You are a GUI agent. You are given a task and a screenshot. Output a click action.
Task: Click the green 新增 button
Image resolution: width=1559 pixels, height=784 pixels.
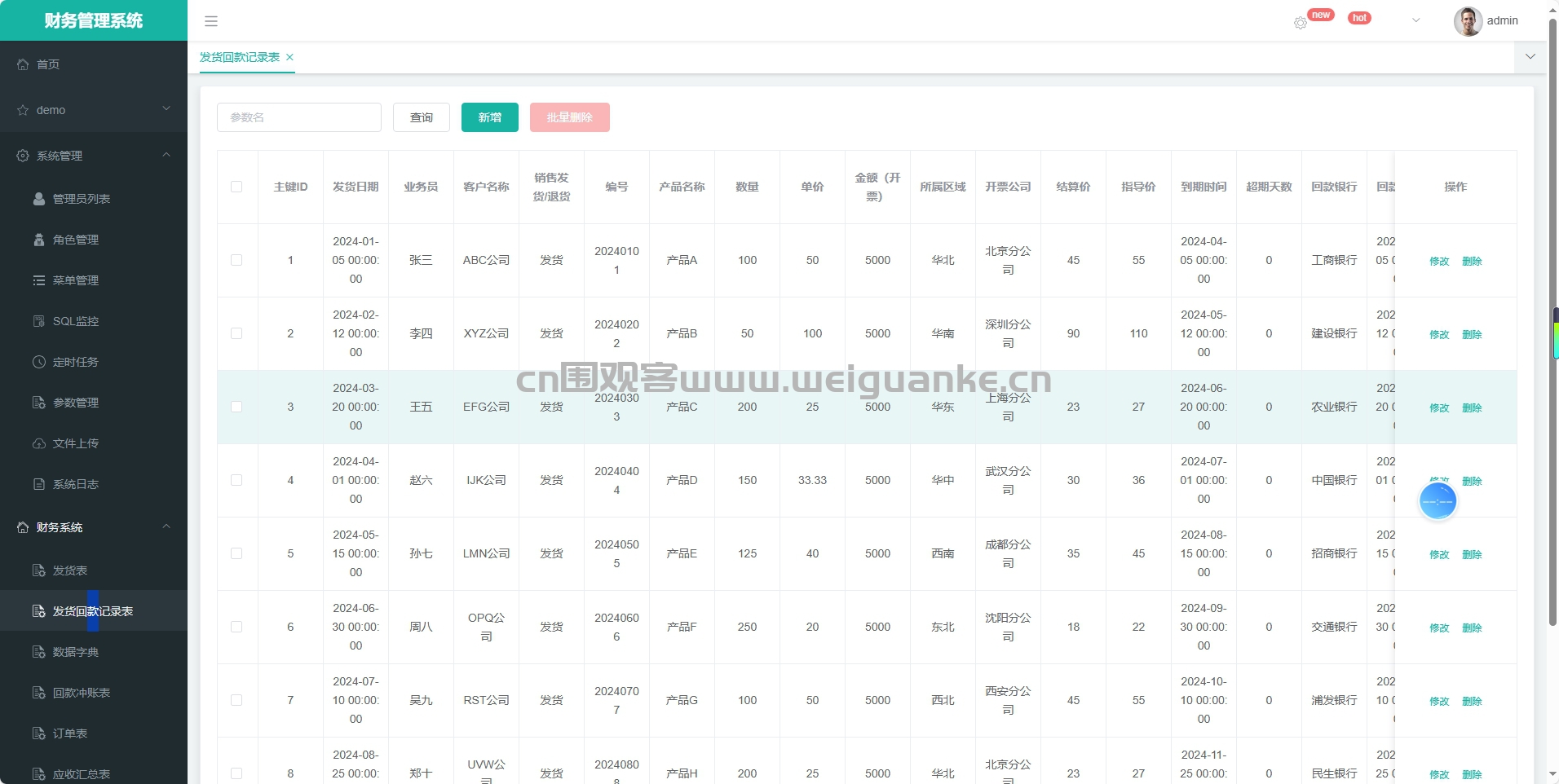click(489, 117)
